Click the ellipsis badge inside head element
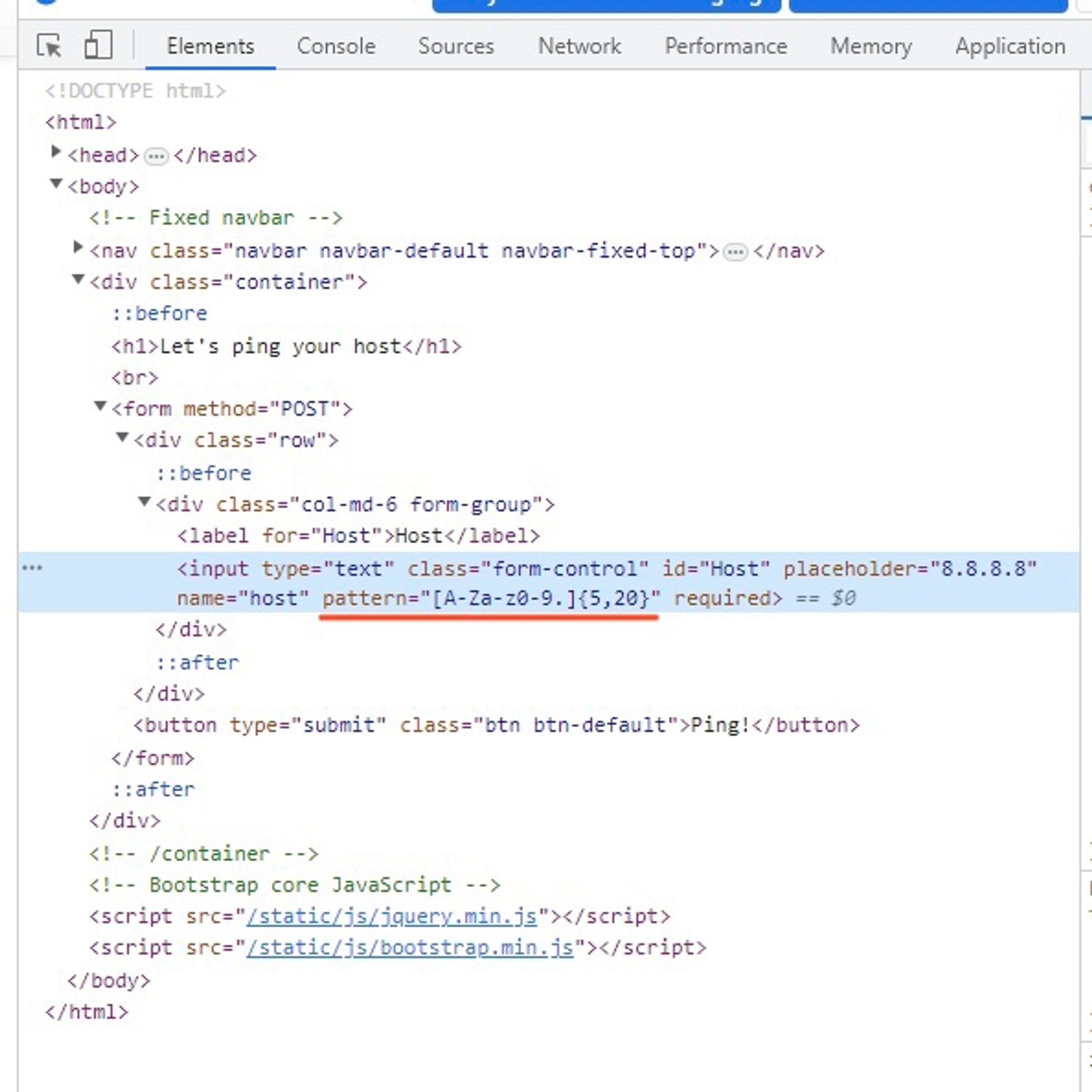 click(x=156, y=156)
